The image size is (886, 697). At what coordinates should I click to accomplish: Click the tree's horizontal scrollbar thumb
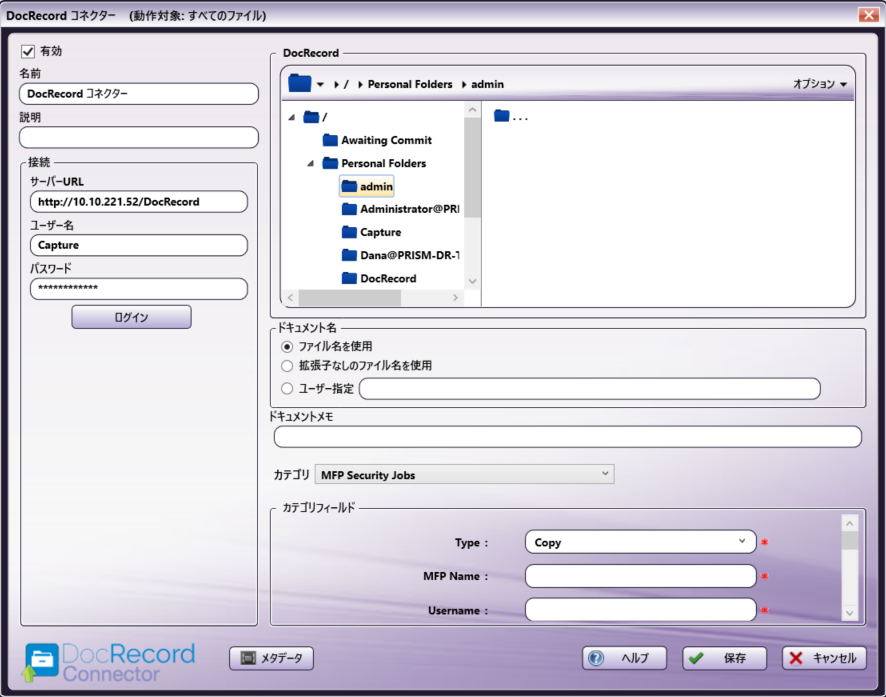[350, 297]
